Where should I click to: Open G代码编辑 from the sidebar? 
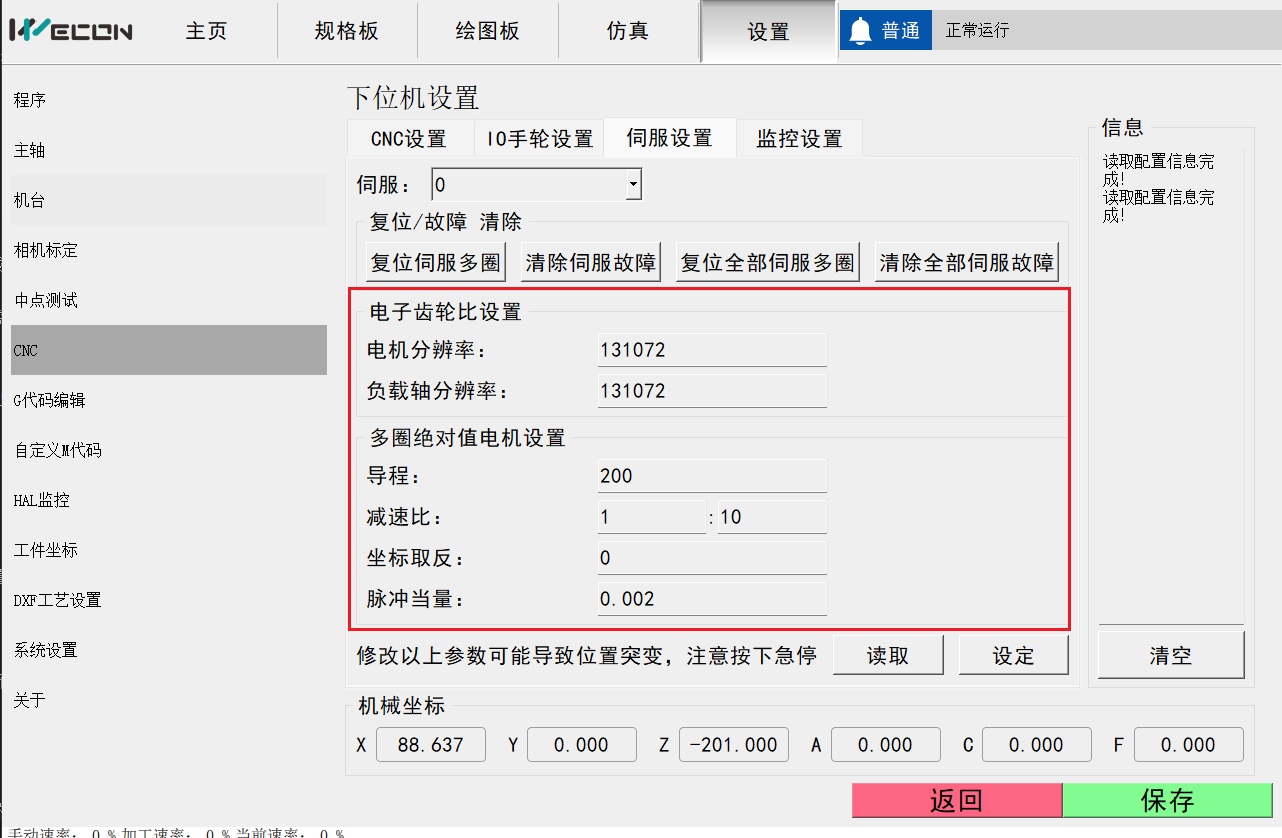[x=50, y=401]
